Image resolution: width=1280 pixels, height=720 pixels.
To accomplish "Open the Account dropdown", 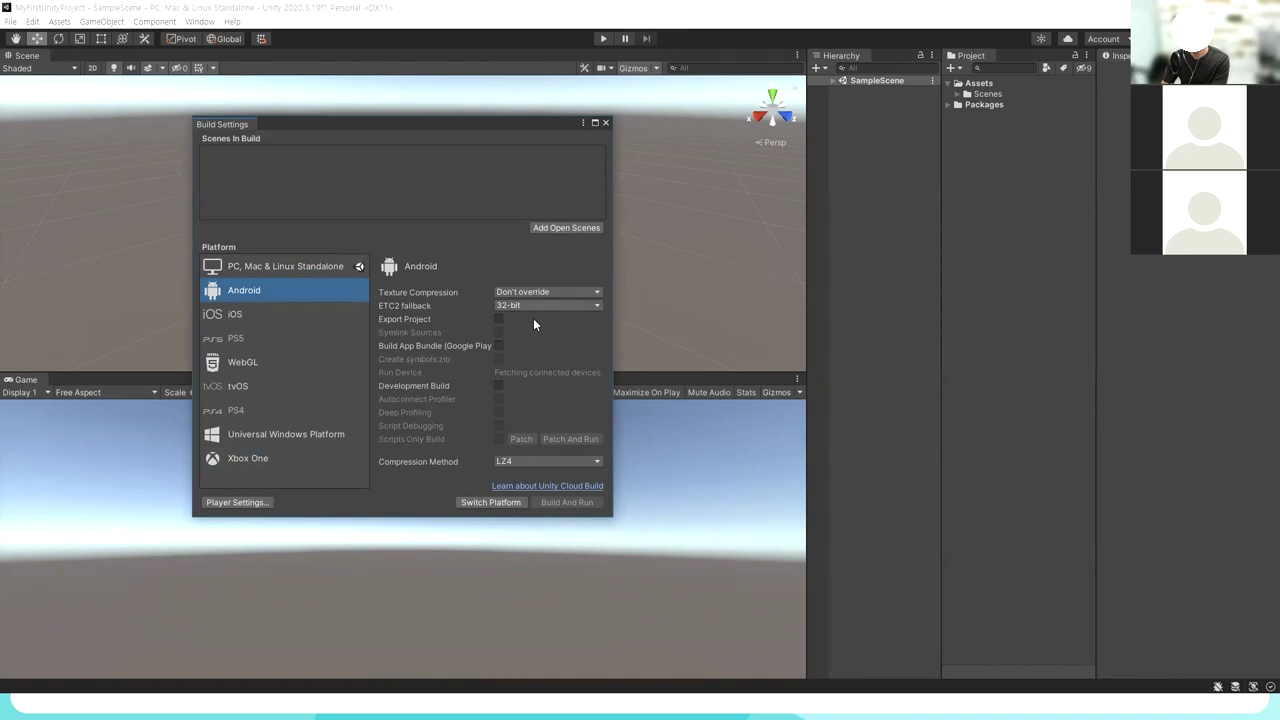I will tap(1106, 39).
